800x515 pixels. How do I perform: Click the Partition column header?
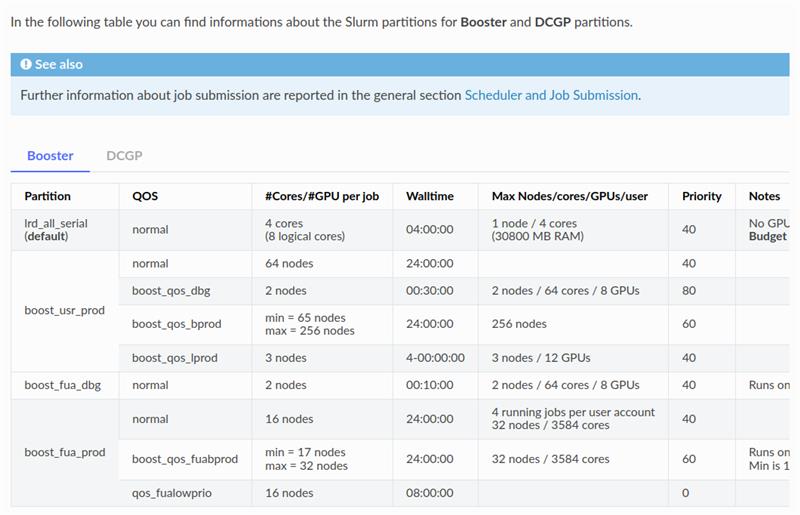[x=48, y=196]
